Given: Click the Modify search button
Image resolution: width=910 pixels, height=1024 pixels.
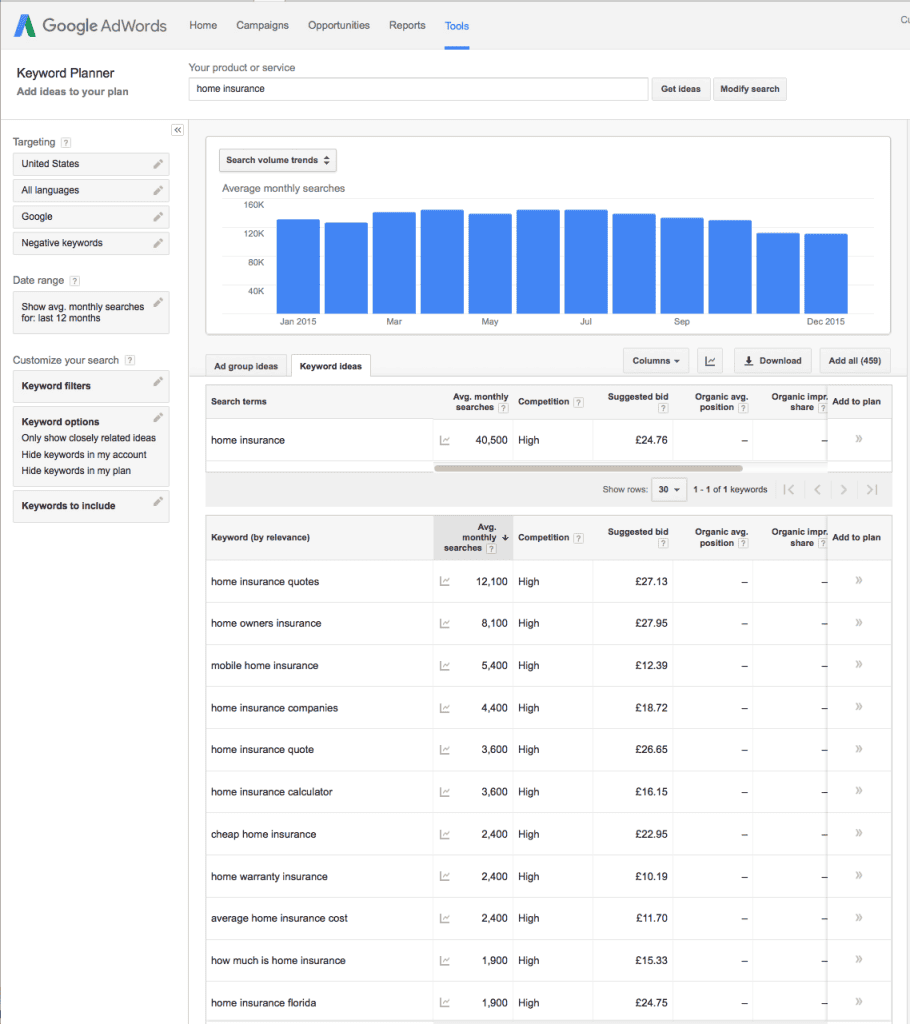Looking at the screenshot, I should tap(749, 89).
